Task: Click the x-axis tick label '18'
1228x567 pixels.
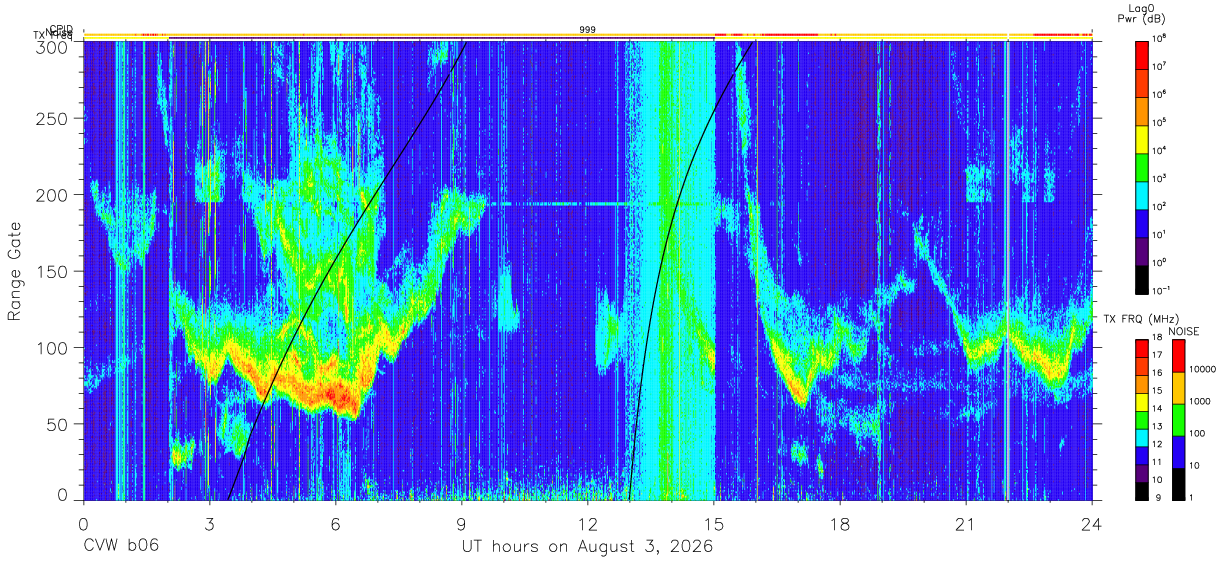Action: pyautogui.click(x=840, y=524)
